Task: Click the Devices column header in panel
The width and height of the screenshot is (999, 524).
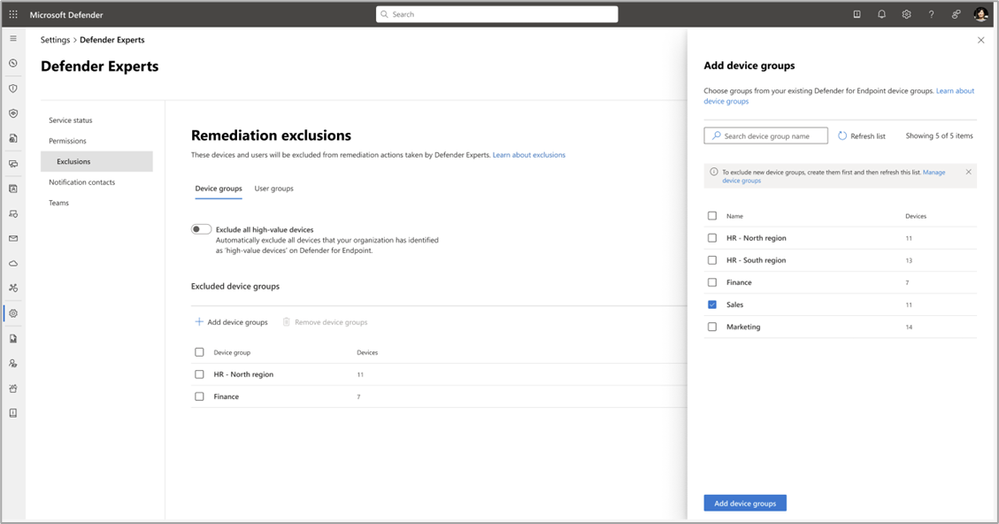Action: coord(916,216)
